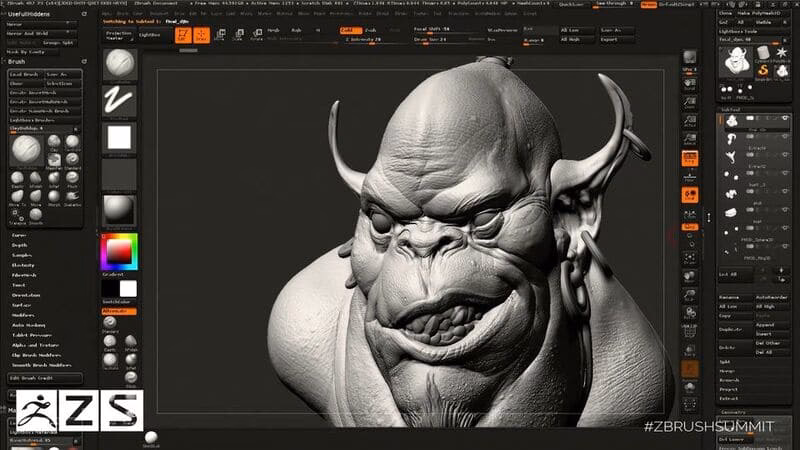This screenshot has height=450, width=800.
Task: Select the white main color swatch
Action: pos(128,289)
